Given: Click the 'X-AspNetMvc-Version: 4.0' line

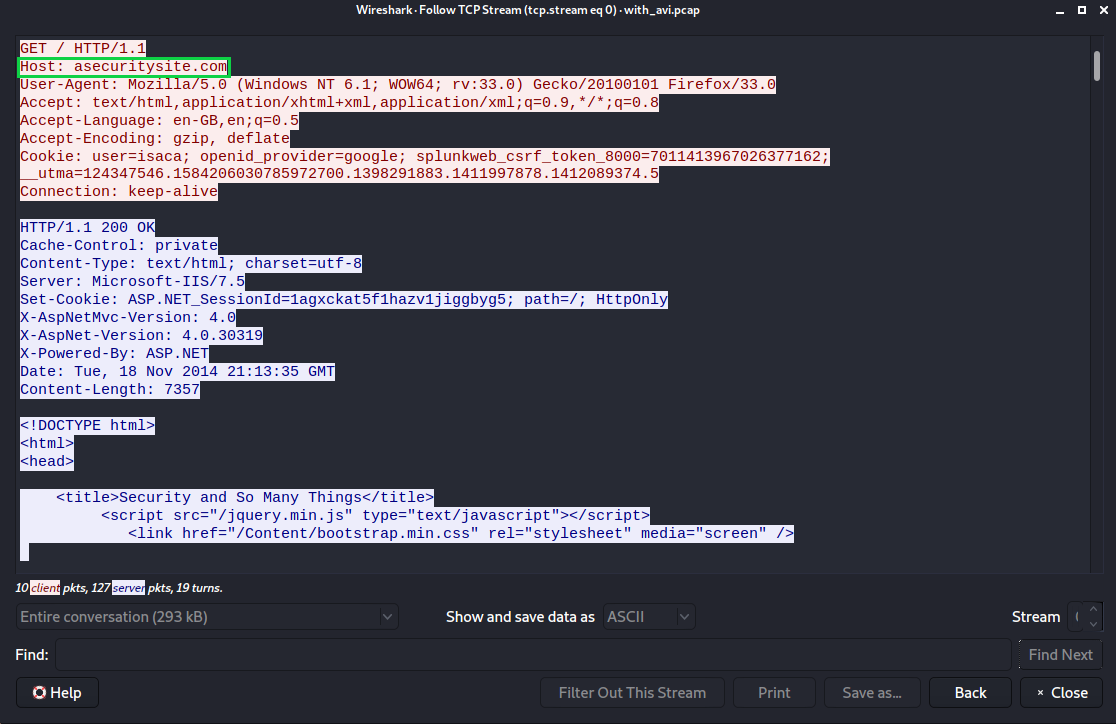Looking at the screenshot, I should [x=128, y=318].
